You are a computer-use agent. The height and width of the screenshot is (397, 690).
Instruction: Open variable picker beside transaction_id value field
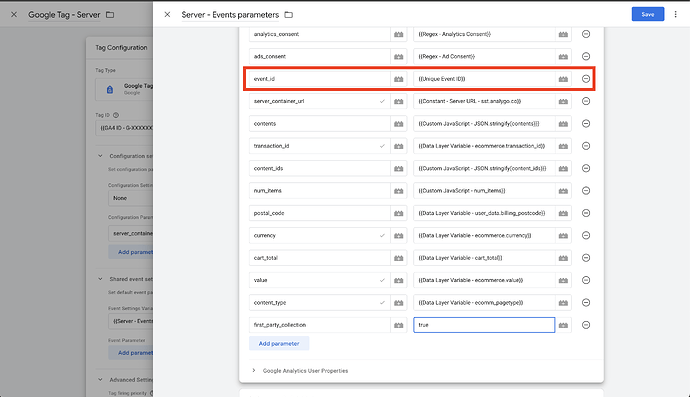coord(563,146)
